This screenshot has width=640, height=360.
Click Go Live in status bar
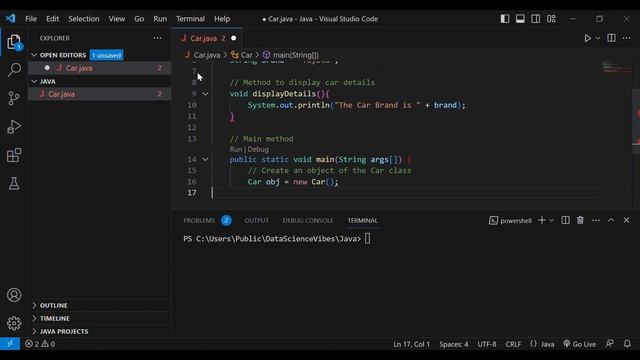click(580, 344)
